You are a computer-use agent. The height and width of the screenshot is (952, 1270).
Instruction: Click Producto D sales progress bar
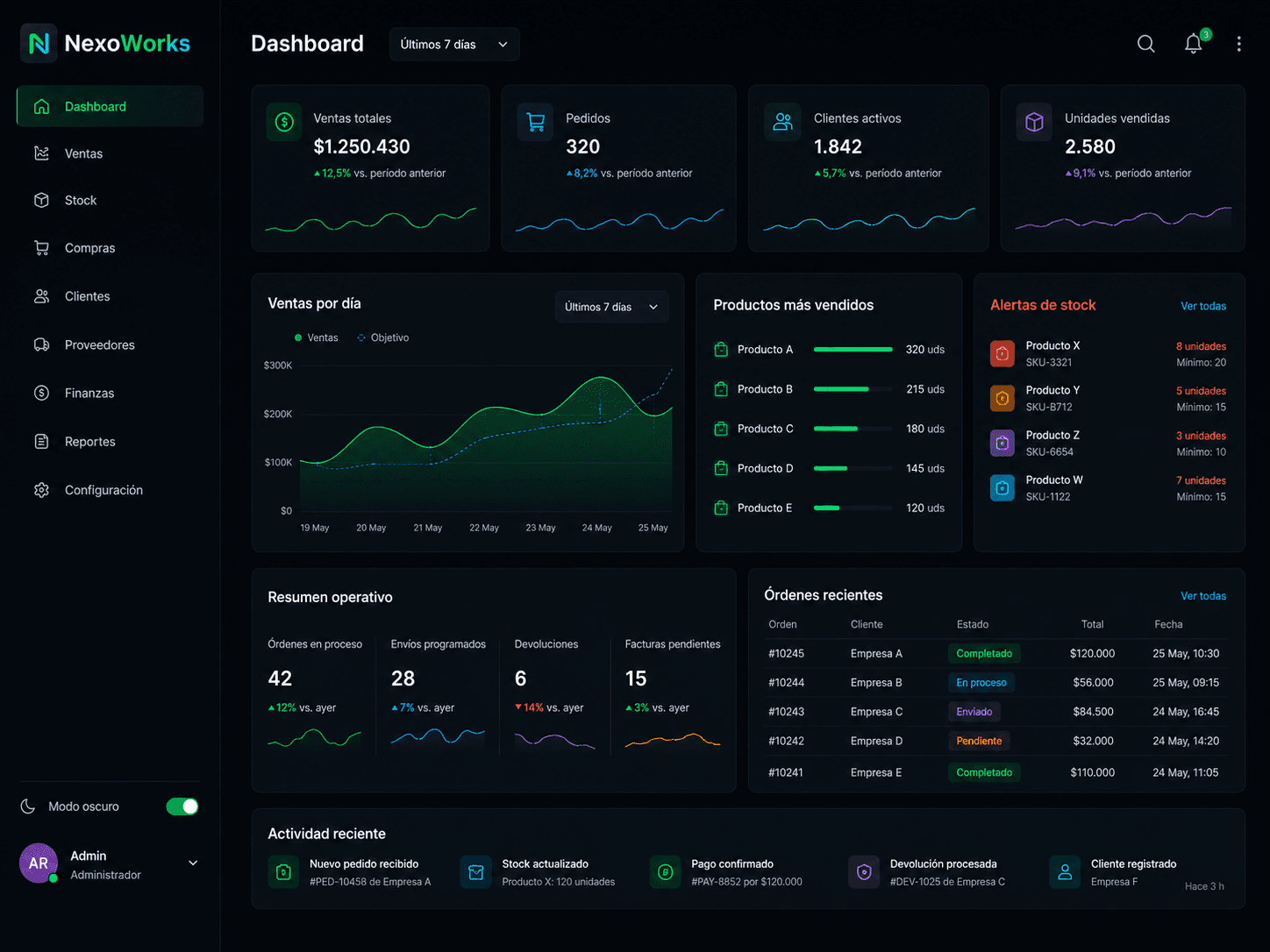pyautogui.click(x=853, y=468)
